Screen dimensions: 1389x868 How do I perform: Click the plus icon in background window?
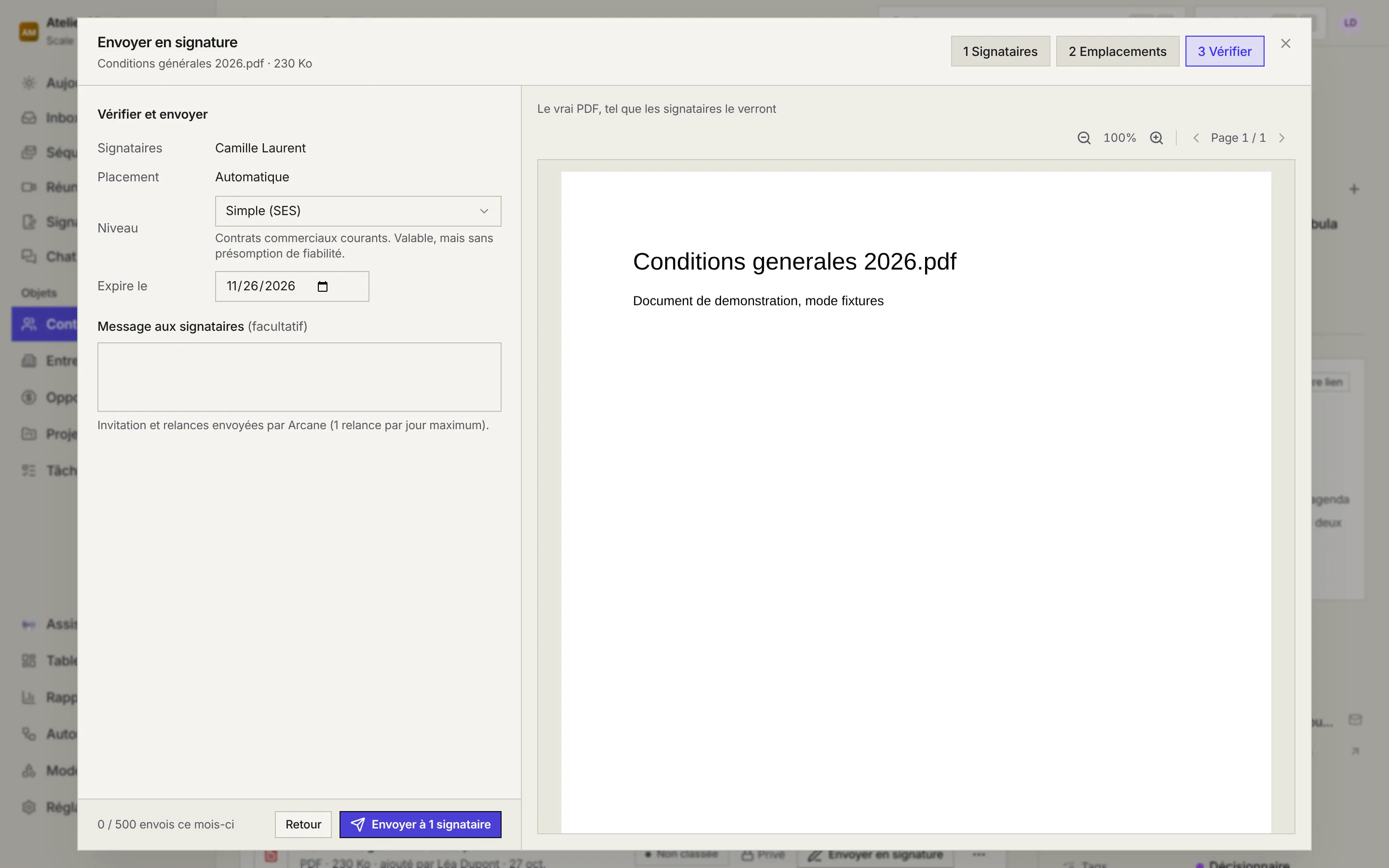tap(1354, 189)
